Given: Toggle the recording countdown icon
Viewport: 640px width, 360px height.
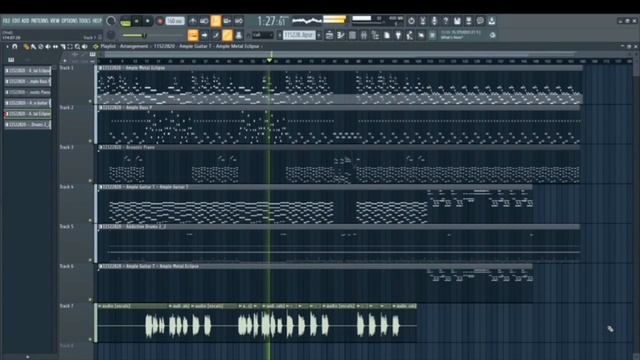Looking at the screenshot, I should tap(216, 21).
